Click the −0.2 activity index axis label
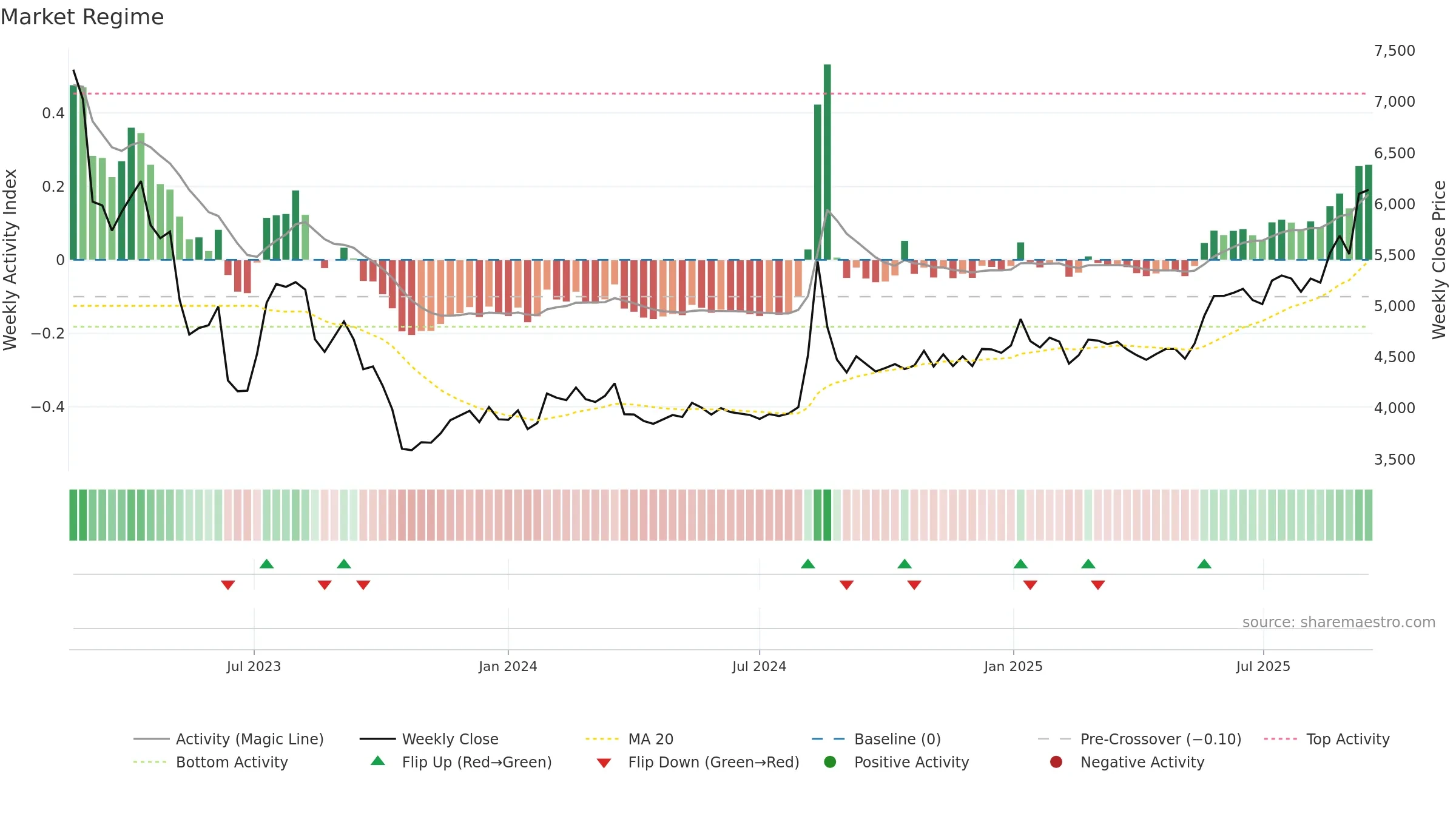 coord(48,334)
